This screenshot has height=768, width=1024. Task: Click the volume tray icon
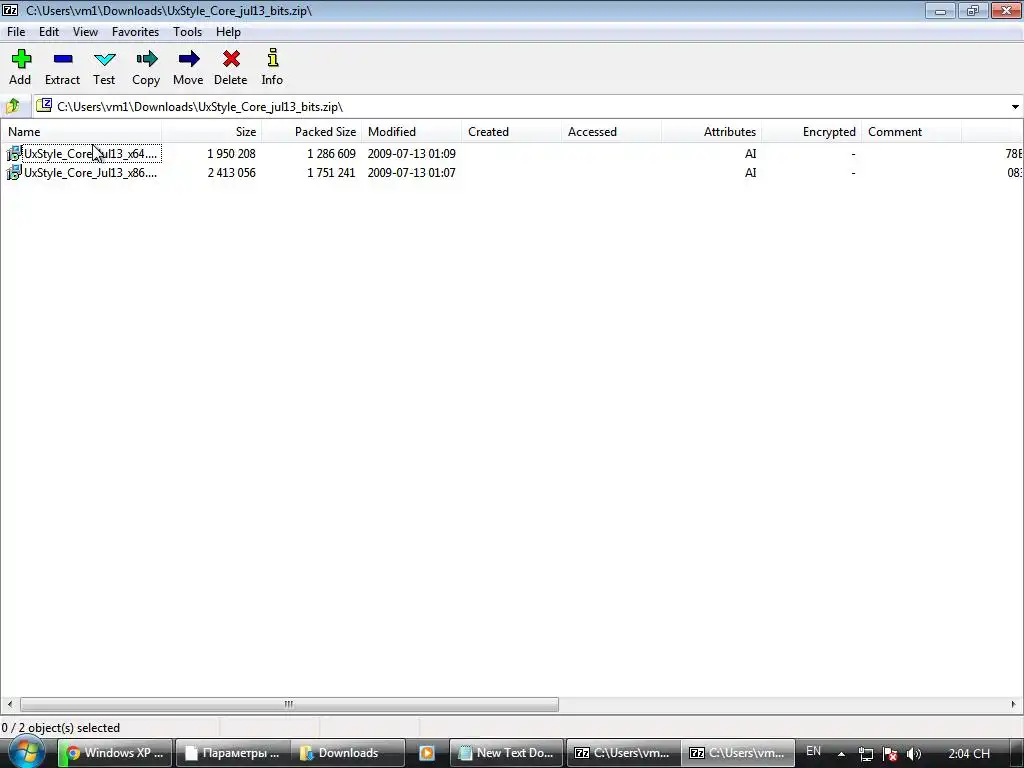914,754
